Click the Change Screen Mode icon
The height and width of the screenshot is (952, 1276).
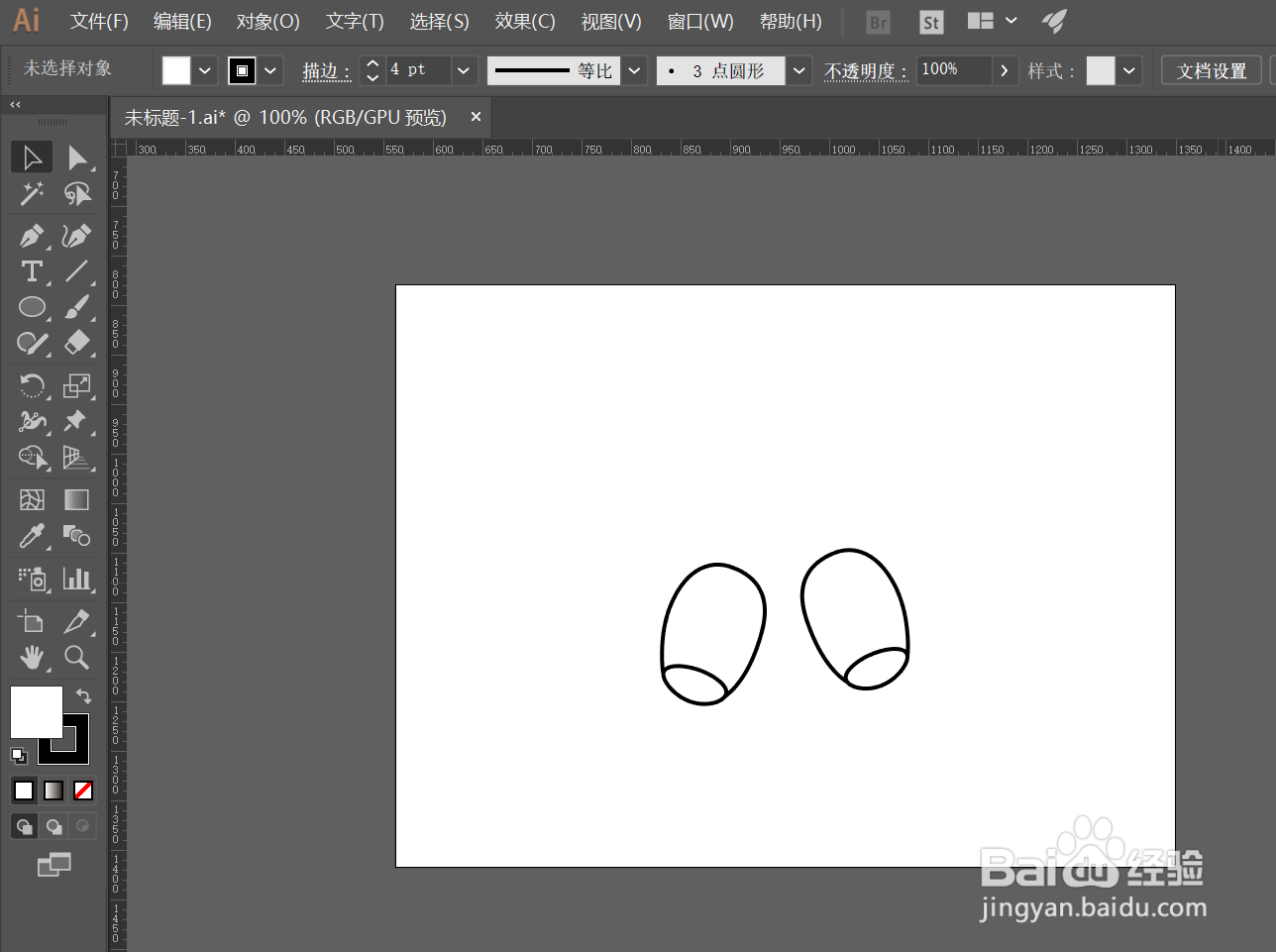point(53,865)
